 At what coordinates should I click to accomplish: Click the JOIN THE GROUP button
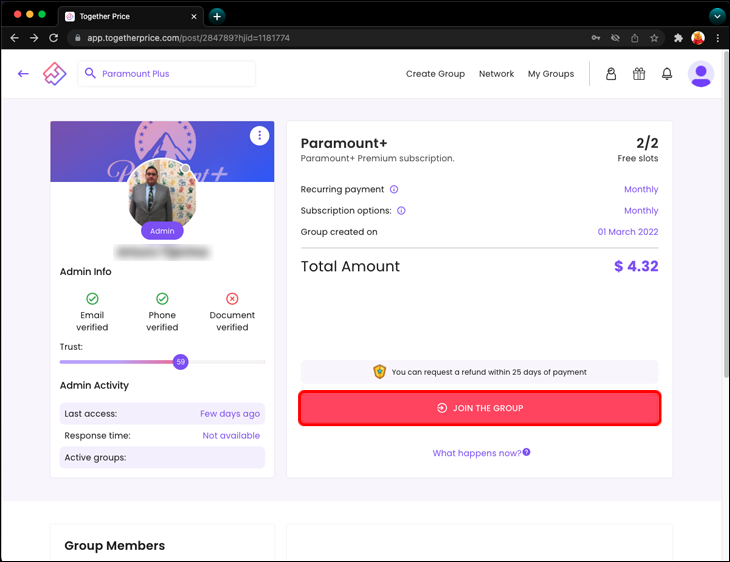480,408
